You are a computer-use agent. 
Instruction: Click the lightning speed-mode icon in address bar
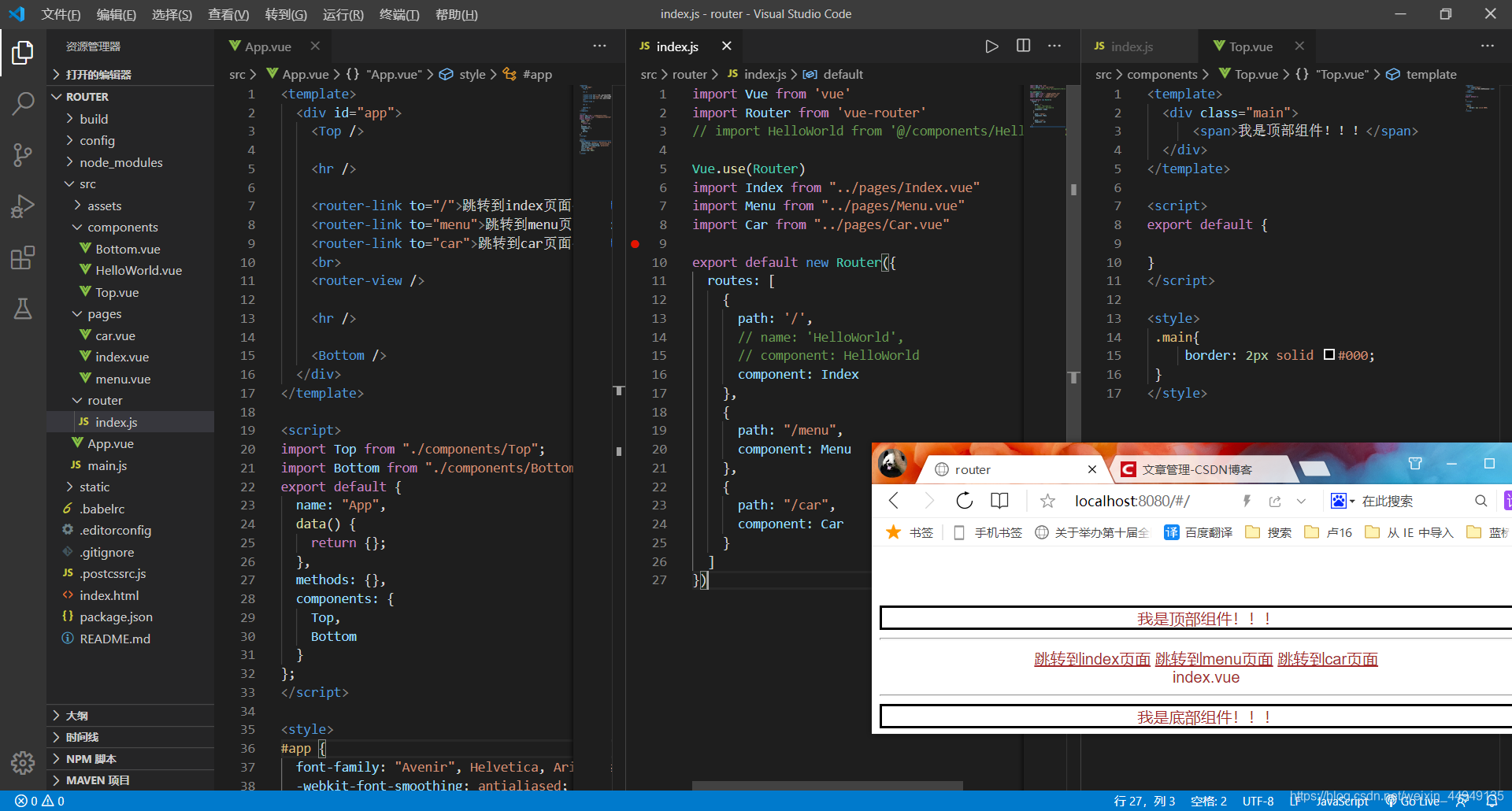tap(1247, 501)
